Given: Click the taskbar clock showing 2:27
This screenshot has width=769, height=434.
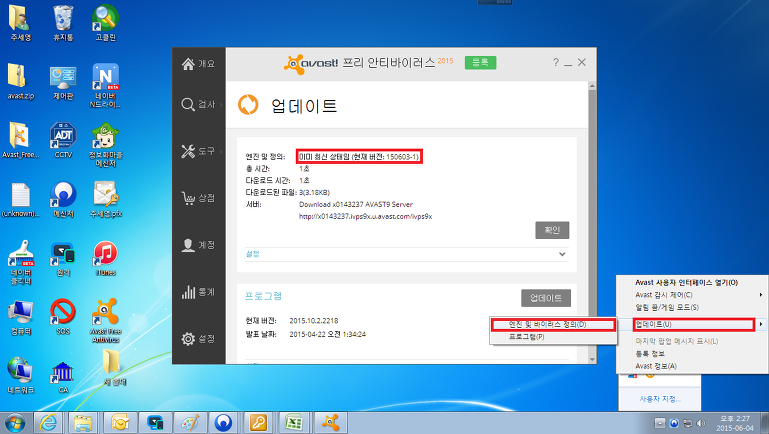Looking at the screenshot, I should point(734,423).
